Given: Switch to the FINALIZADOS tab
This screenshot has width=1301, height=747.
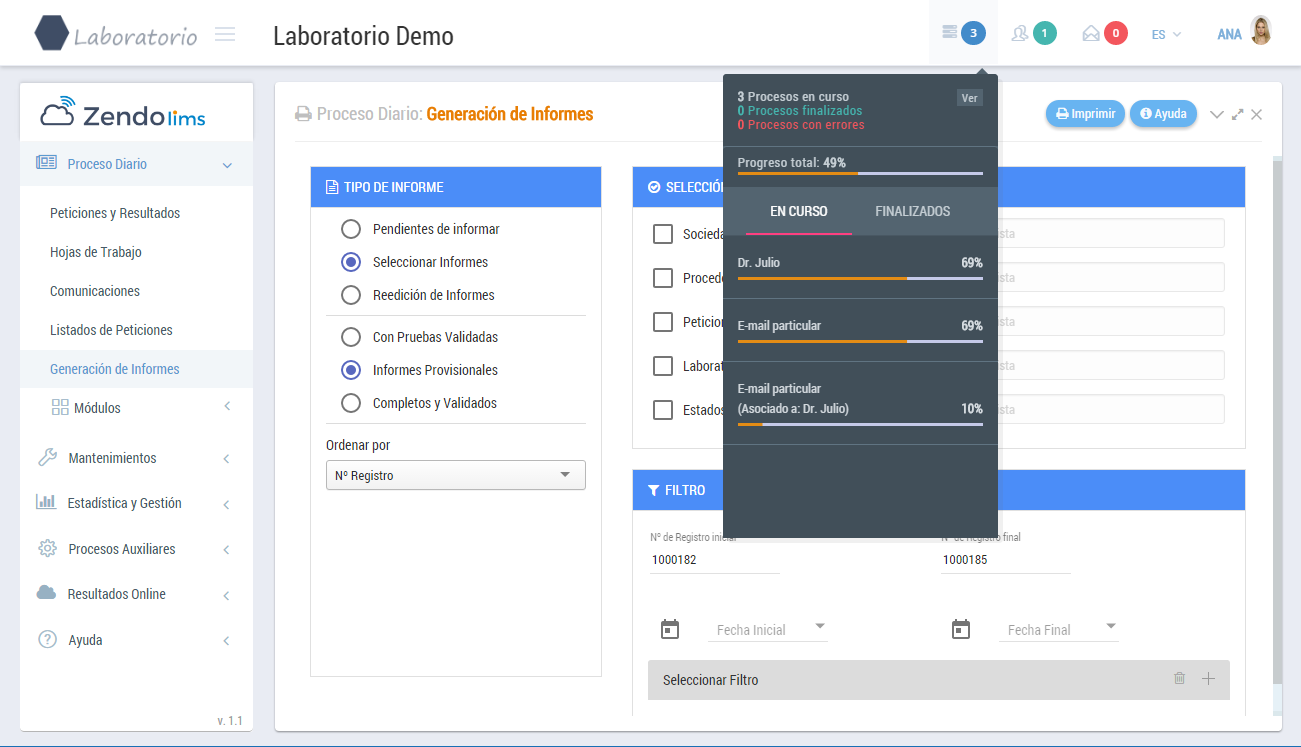Looking at the screenshot, I should [913, 211].
